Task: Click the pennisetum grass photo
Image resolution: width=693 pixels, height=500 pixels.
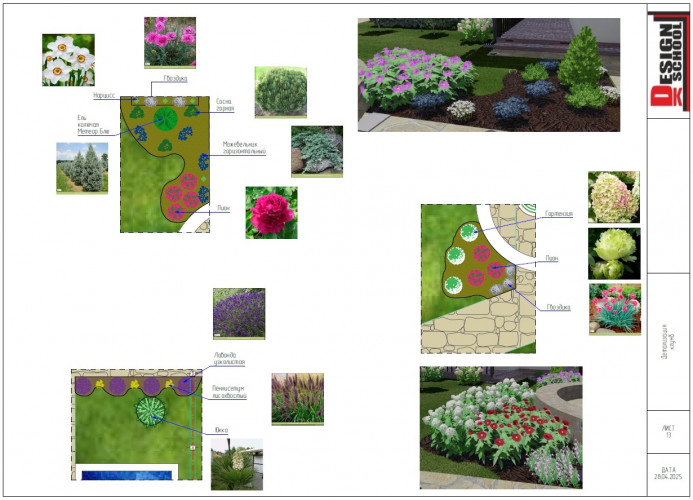Action: tap(297, 399)
